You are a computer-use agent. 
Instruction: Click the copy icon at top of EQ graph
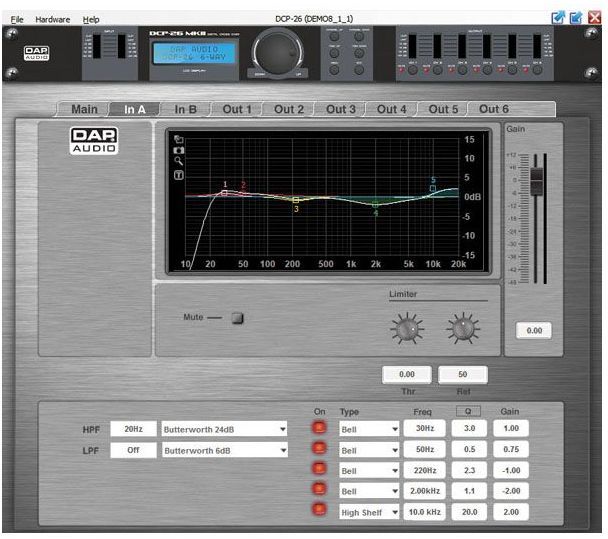click(x=178, y=138)
